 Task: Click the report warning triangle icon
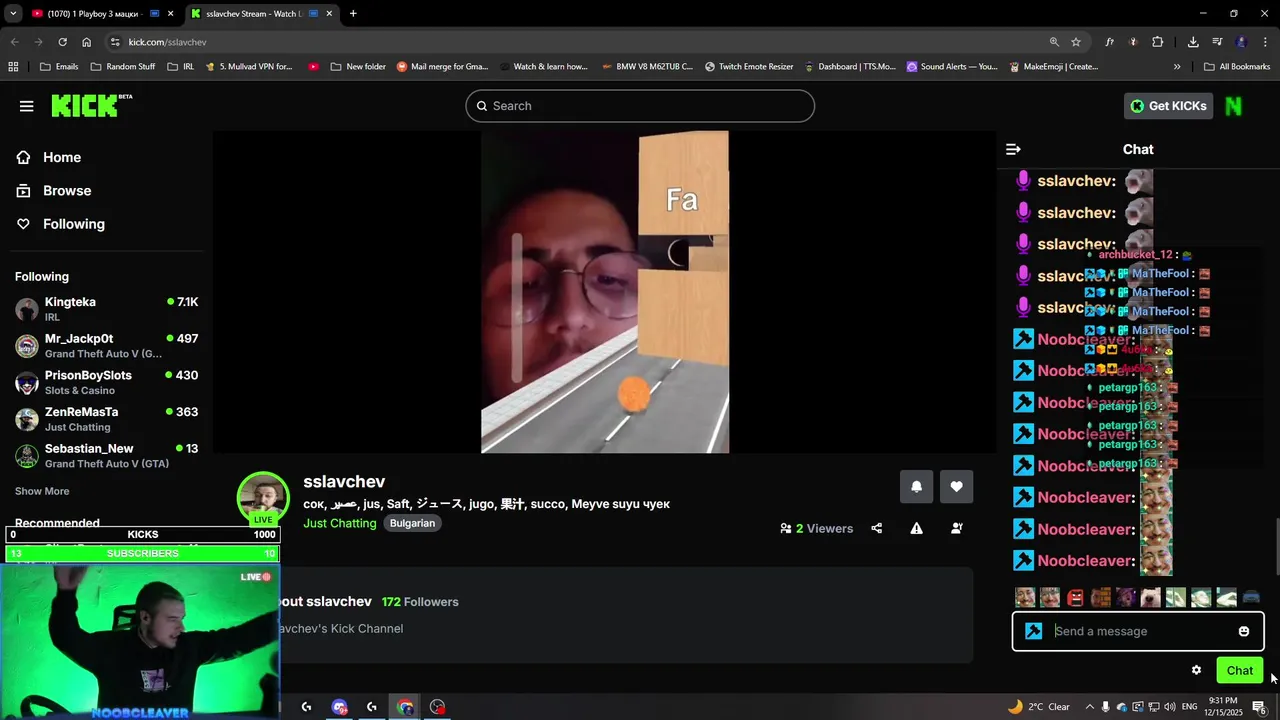click(x=916, y=528)
